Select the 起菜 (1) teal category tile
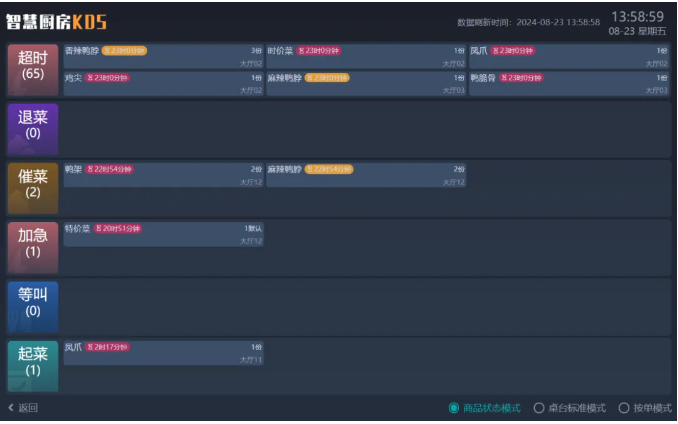678x424 pixels. click(33, 366)
